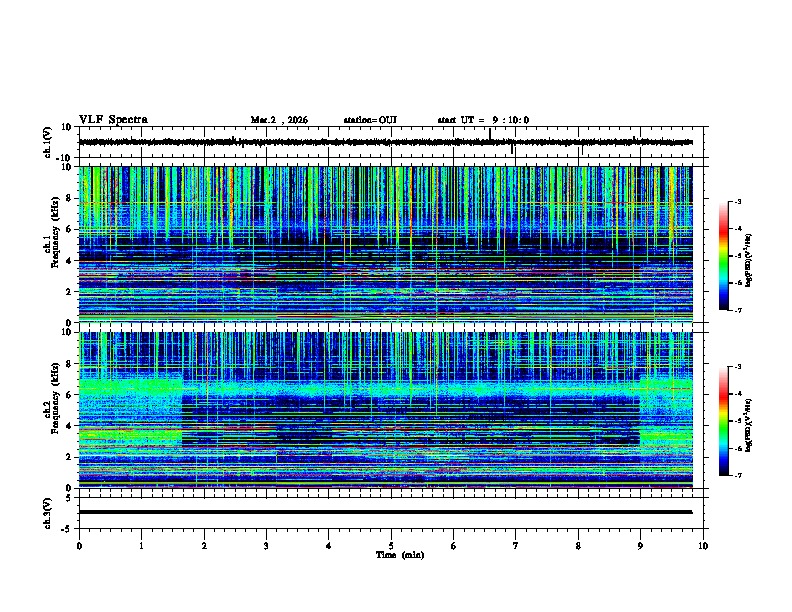Click the ch.3 flat voltage trace line

coord(385,512)
